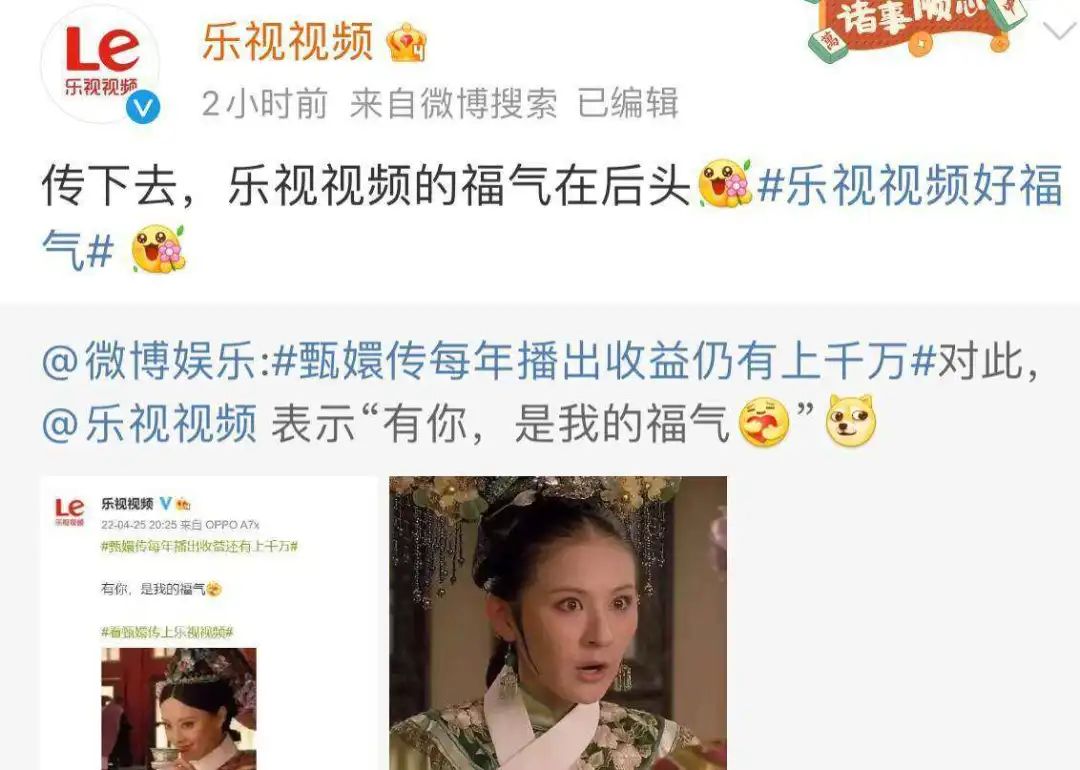Tap the flower emoji after 在后头
Viewport: 1080px width, 770px height.
click(x=724, y=184)
